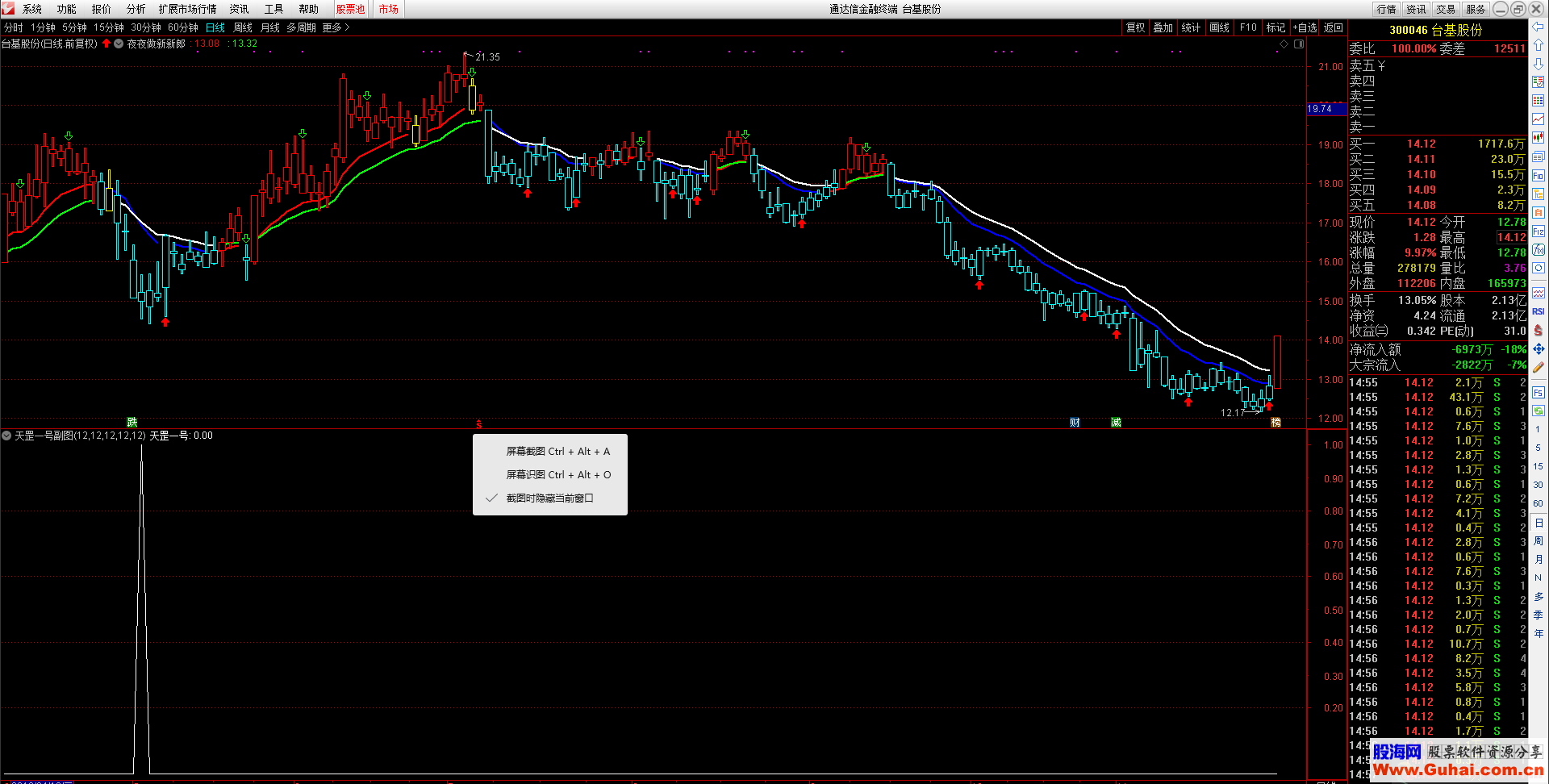Image resolution: width=1549 pixels, height=784 pixels.
Task: Click the 财 marker on chart bottom
Action: tap(1075, 423)
